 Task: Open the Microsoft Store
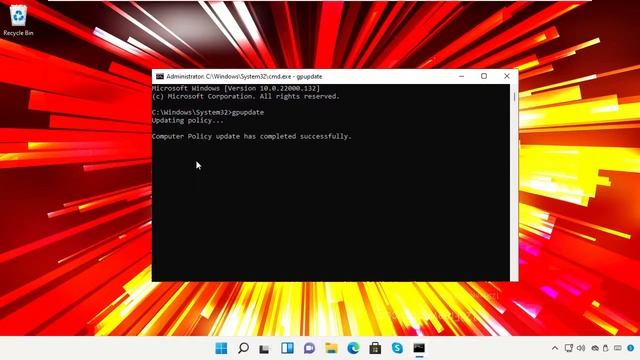(375, 348)
